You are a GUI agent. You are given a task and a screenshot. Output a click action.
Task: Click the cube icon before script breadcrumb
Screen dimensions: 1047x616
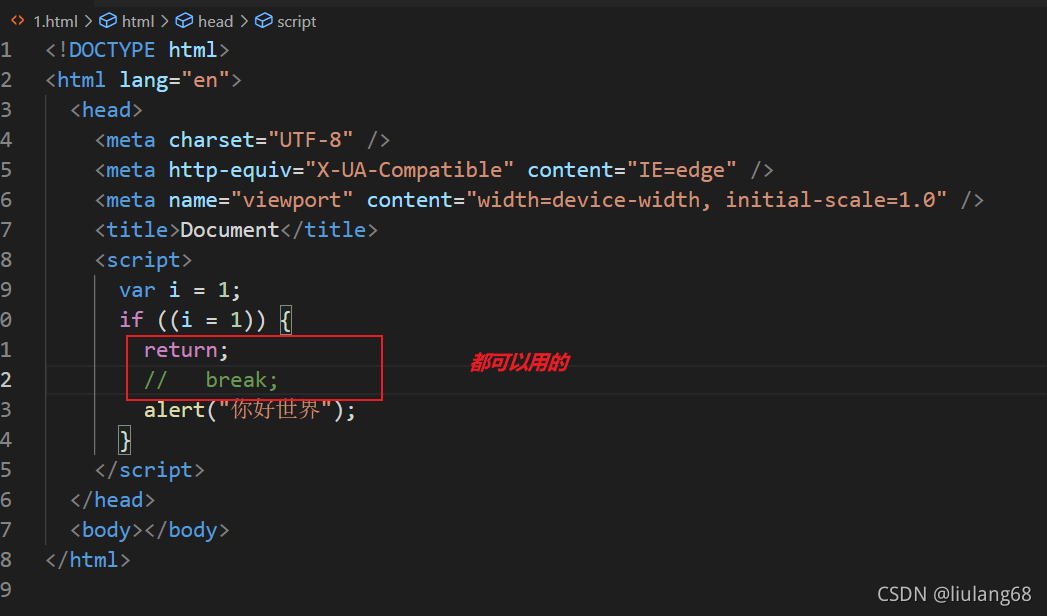(x=264, y=21)
